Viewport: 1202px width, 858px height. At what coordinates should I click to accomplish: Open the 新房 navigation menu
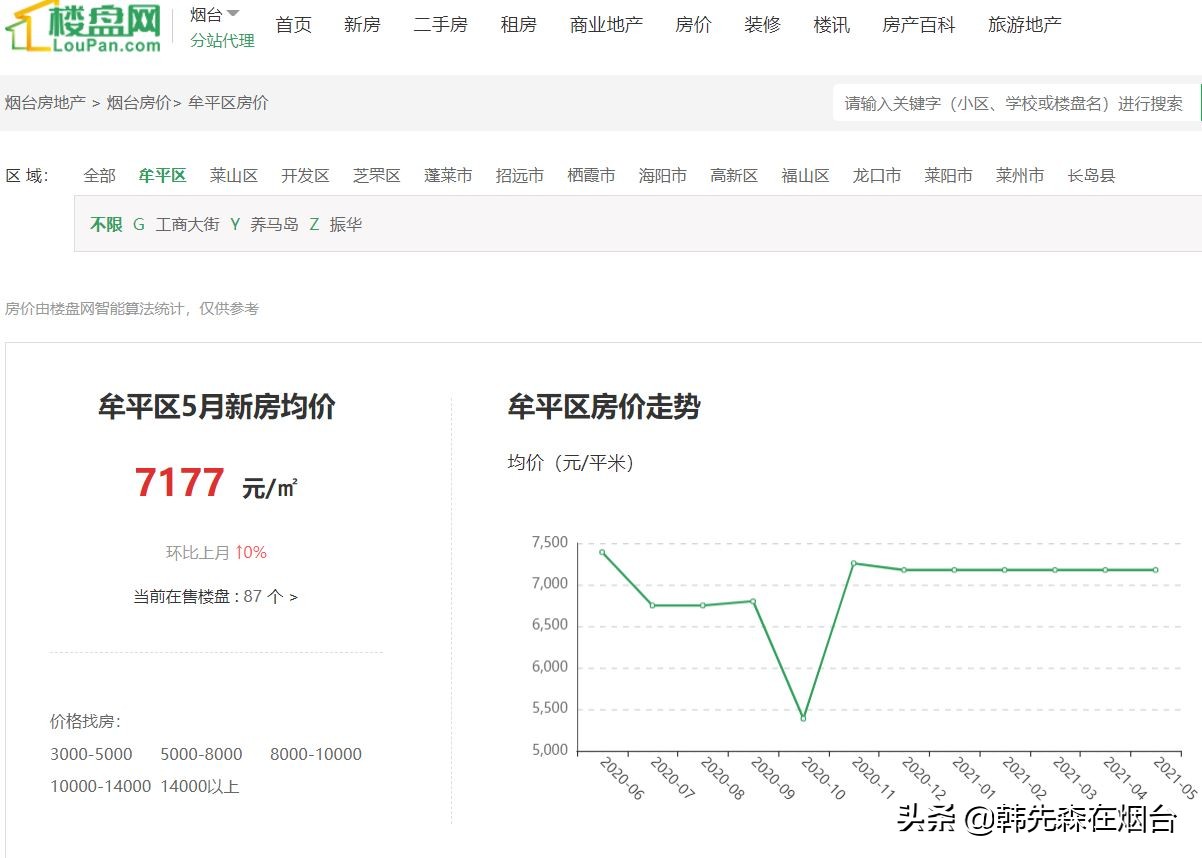362,24
